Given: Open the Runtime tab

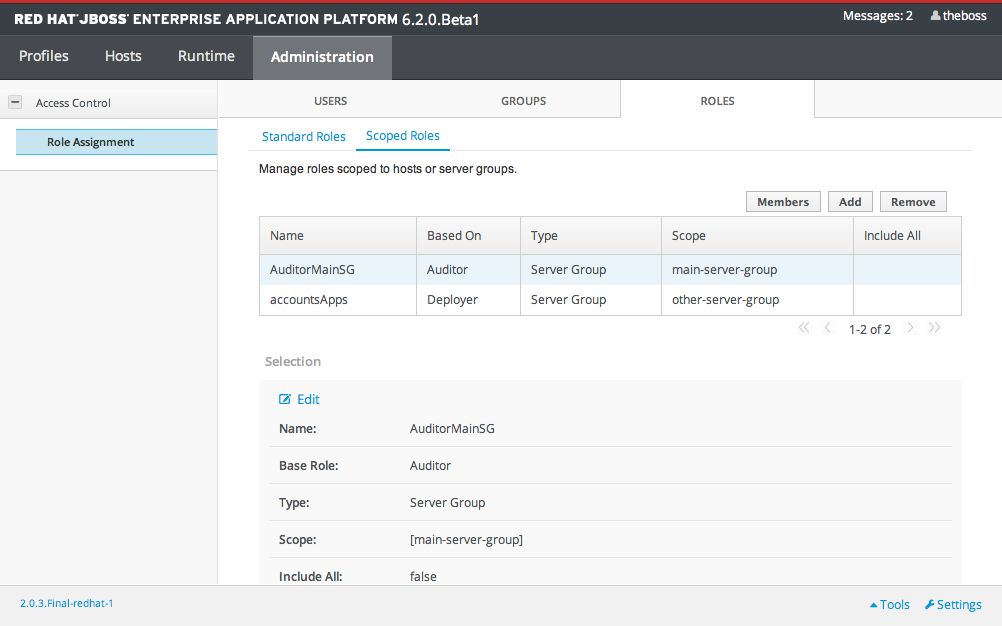Looking at the screenshot, I should pyautogui.click(x=206, y=56).
